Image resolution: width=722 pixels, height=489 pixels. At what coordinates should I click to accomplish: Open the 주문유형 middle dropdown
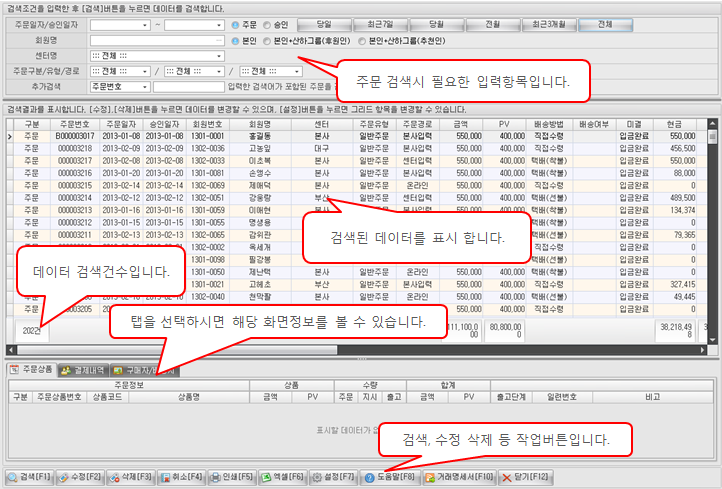[x=219, y=71]
